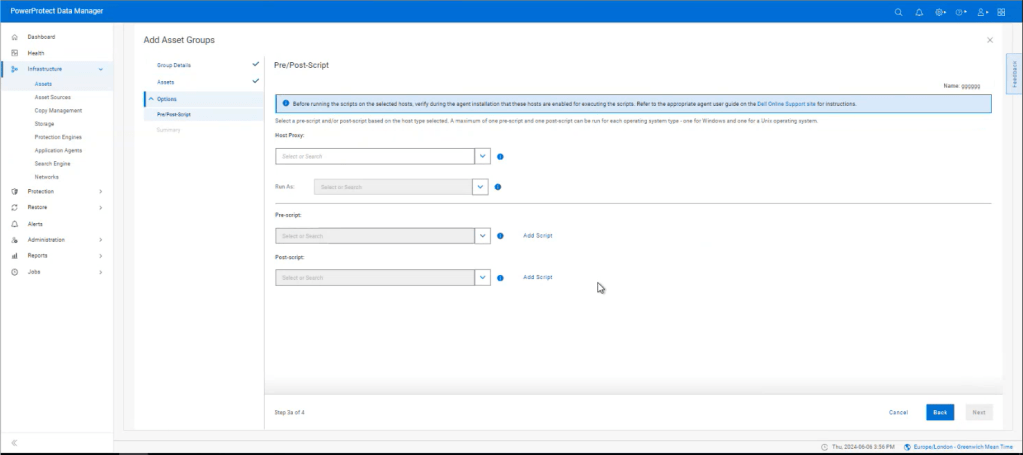Viewport: 1023px width, 455px height.
Task: Click the Back button
Action: 940,412
